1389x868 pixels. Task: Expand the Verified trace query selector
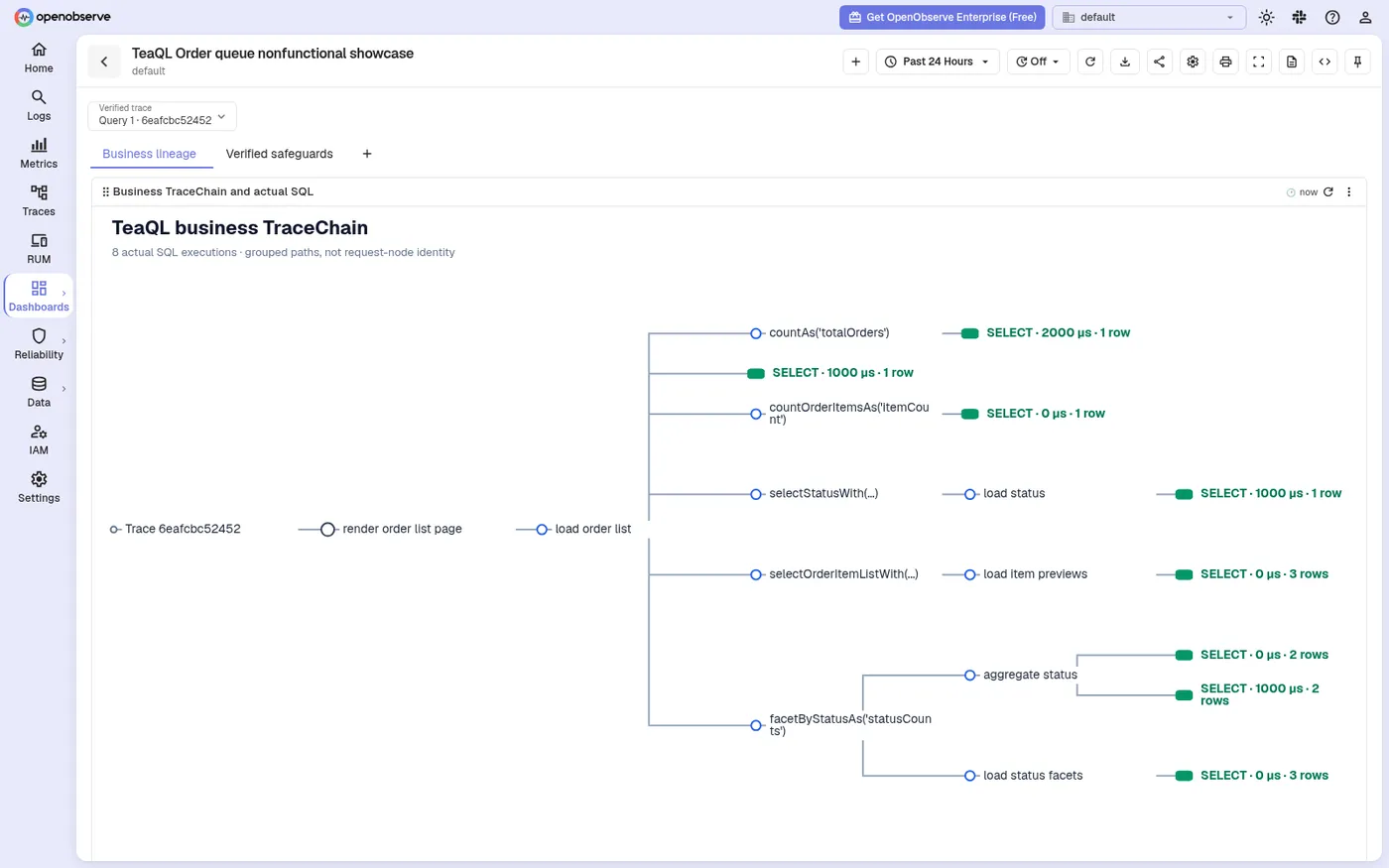coord(163,116)
